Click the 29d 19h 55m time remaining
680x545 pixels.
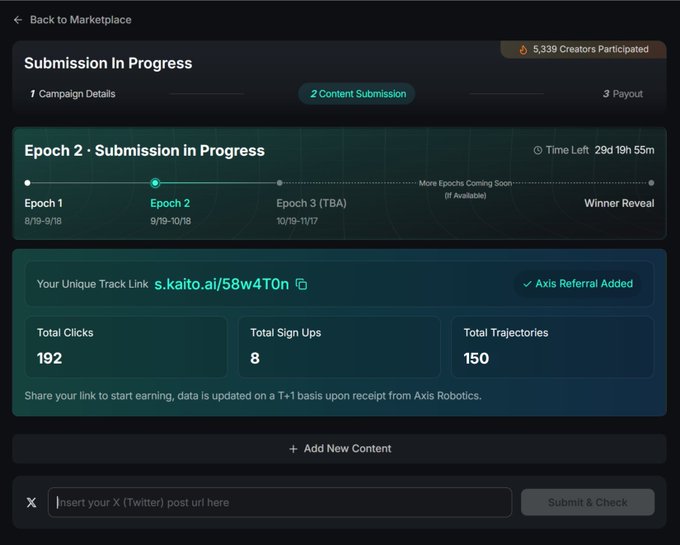[x=624, y=150]
